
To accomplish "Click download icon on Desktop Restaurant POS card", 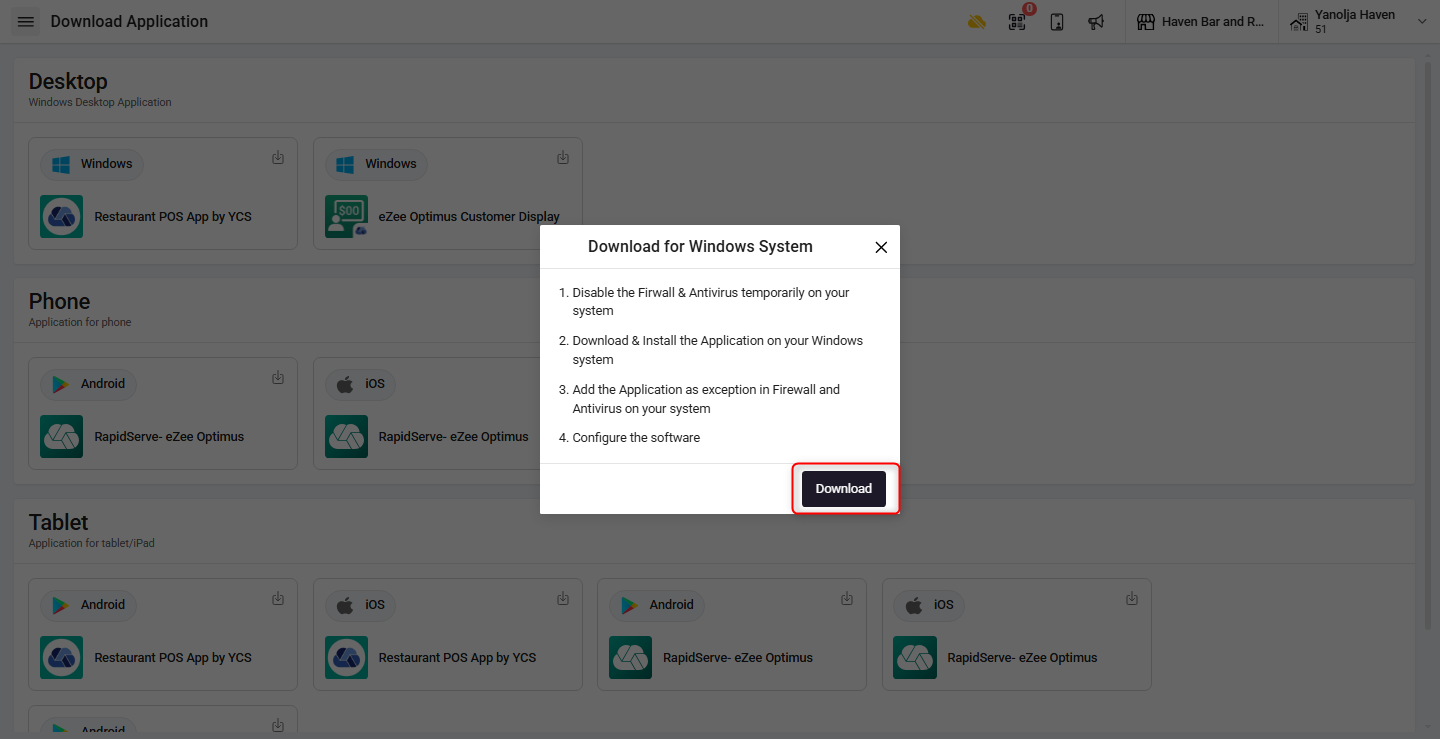I will (278, 158).
